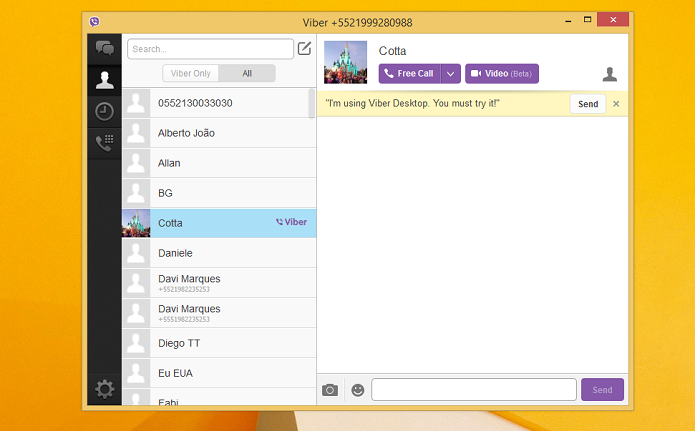The image size is (695, 431).
Task: Click BG's avatar placeholder
Action: tap(136, 193)
